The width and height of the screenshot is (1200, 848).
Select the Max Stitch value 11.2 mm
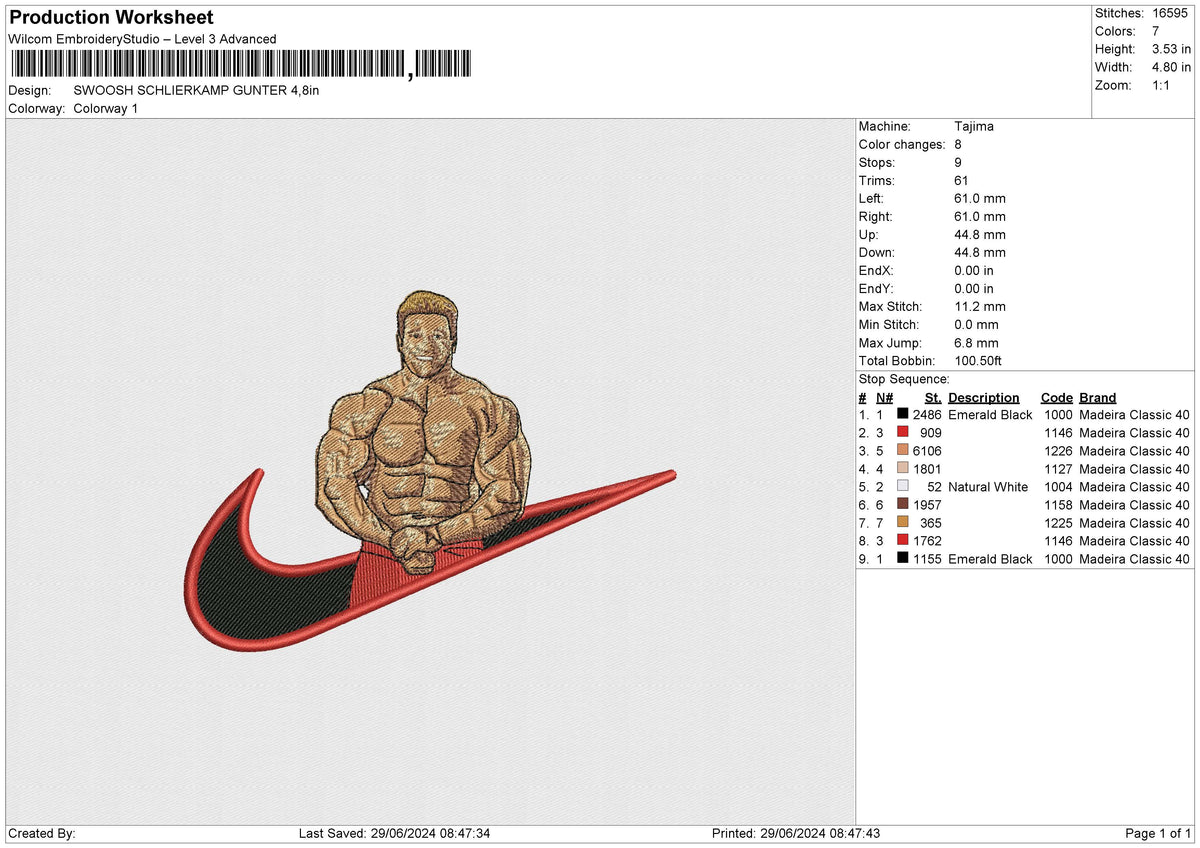point(981,307)
